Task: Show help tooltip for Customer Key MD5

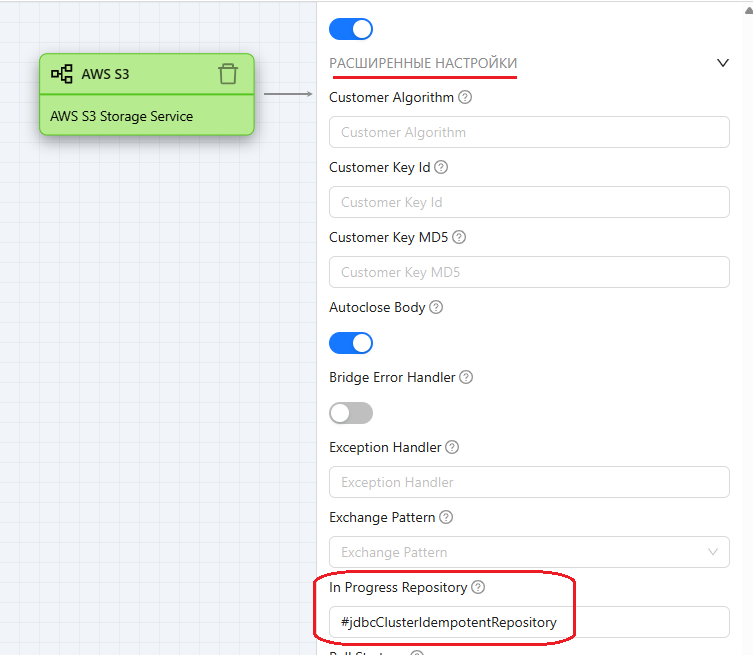Action: click(x=460, y=238)
